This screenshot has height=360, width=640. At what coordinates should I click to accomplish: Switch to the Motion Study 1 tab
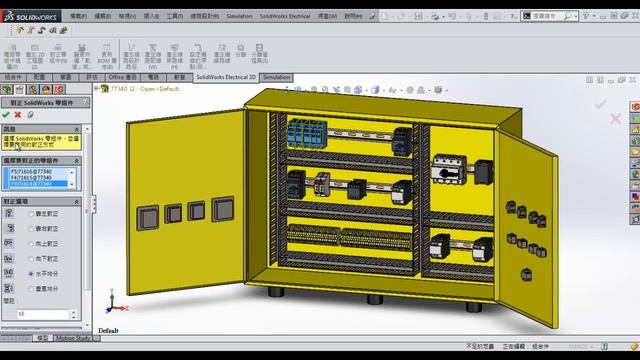(74, 338)
